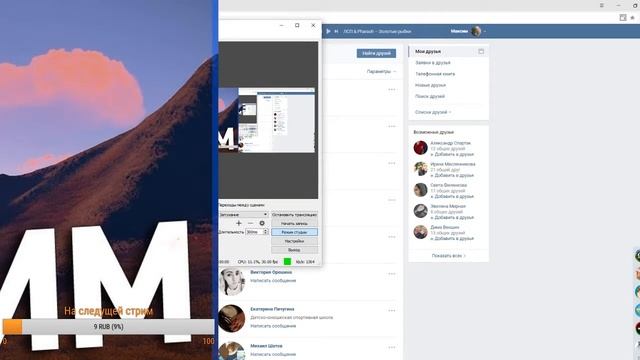This screenshot has height=360, width=640.
Task: Click Виктория's friend avatar
Action: click(x=231, y=281)
